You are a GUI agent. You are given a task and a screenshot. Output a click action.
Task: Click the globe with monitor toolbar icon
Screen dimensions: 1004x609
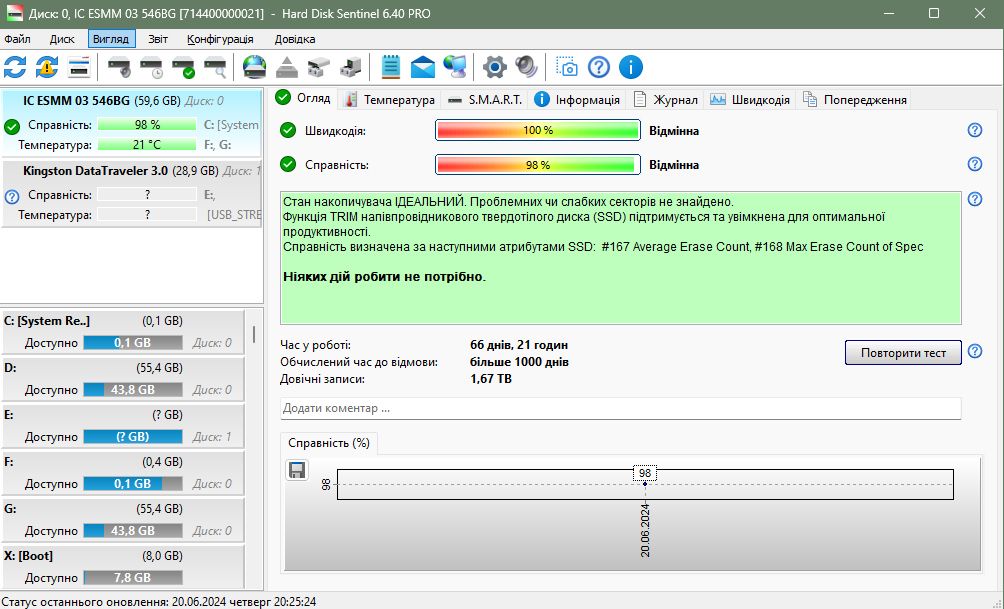pyautogui.click(x=455, y=67)
